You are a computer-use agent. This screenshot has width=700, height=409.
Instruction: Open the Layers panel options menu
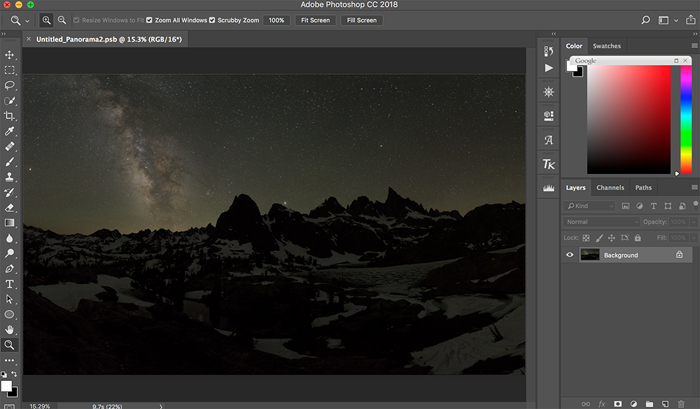pyautogui.click(x=692, y=188)
